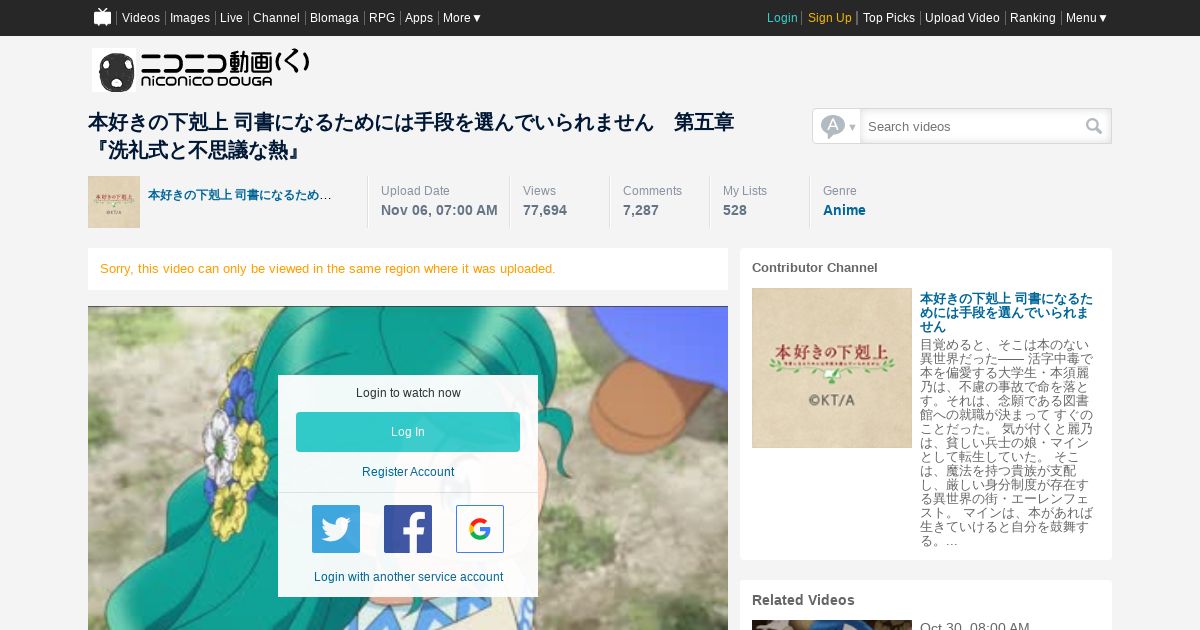The image size is (1200, 630).
Task: Open the Ranking page
Action: pos(1033,18)
